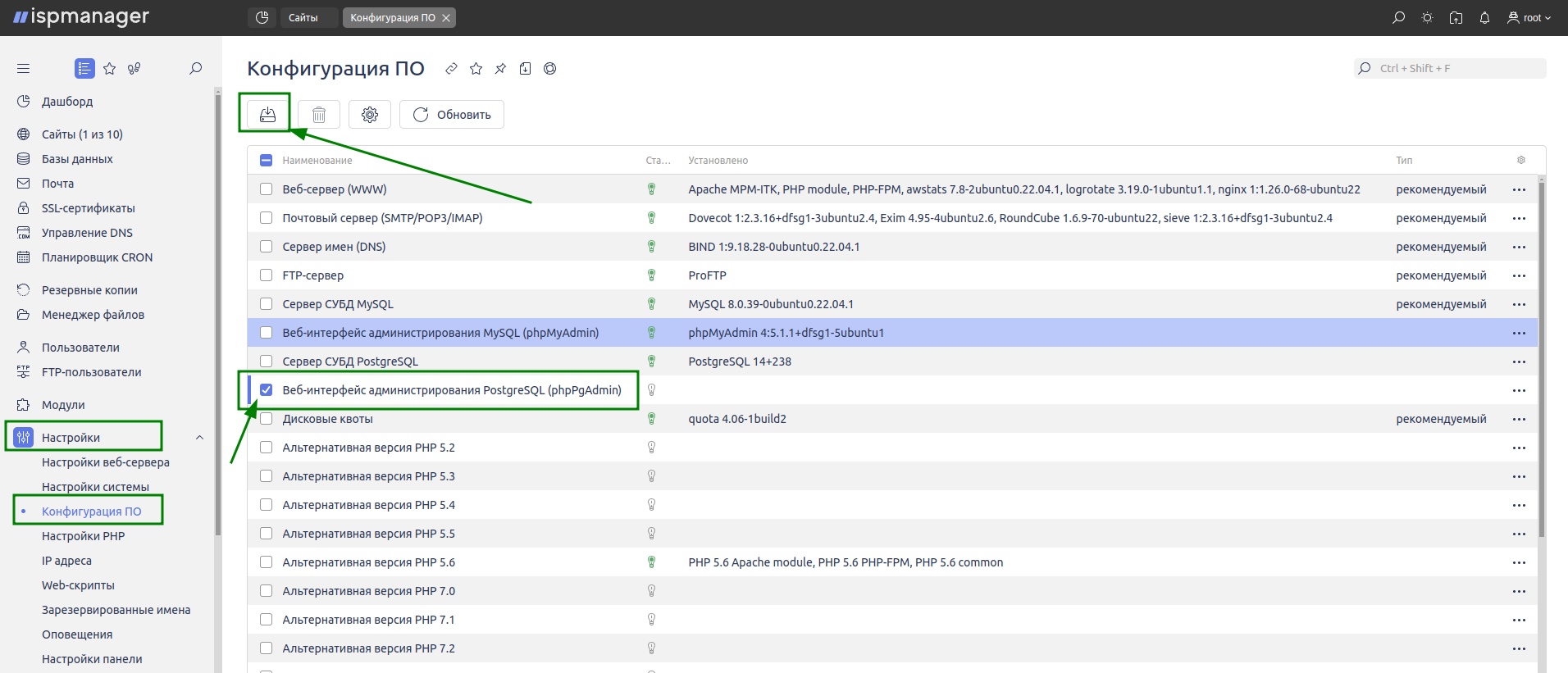Add page to favorites star near title
The width and height of the screenshot is (1568, 673).
[x=476, y=69]
